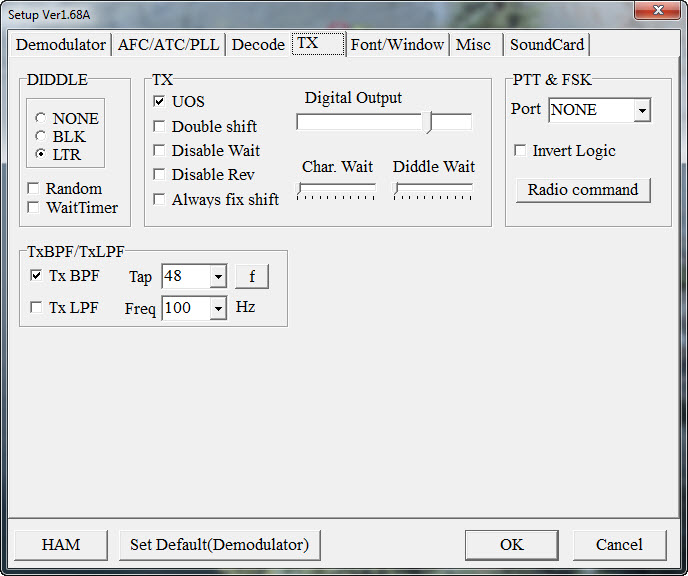The image size is (688, 576).
Task: Enable the Invert Logic checkbox
Action: (520, 151)
